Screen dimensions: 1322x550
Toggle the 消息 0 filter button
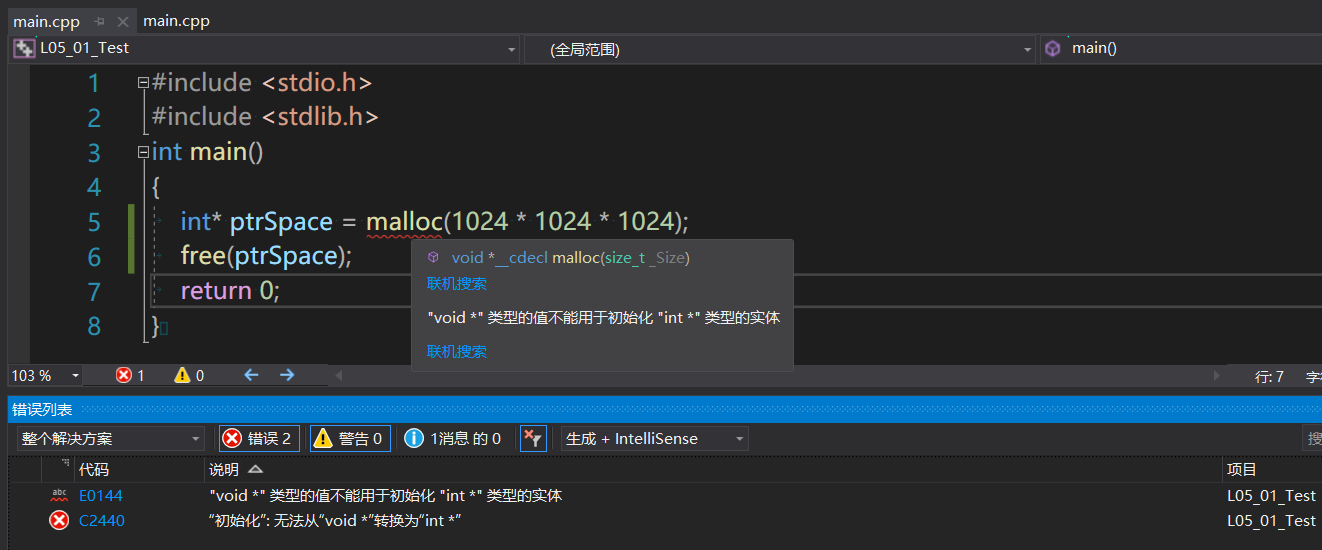[454, 438]
